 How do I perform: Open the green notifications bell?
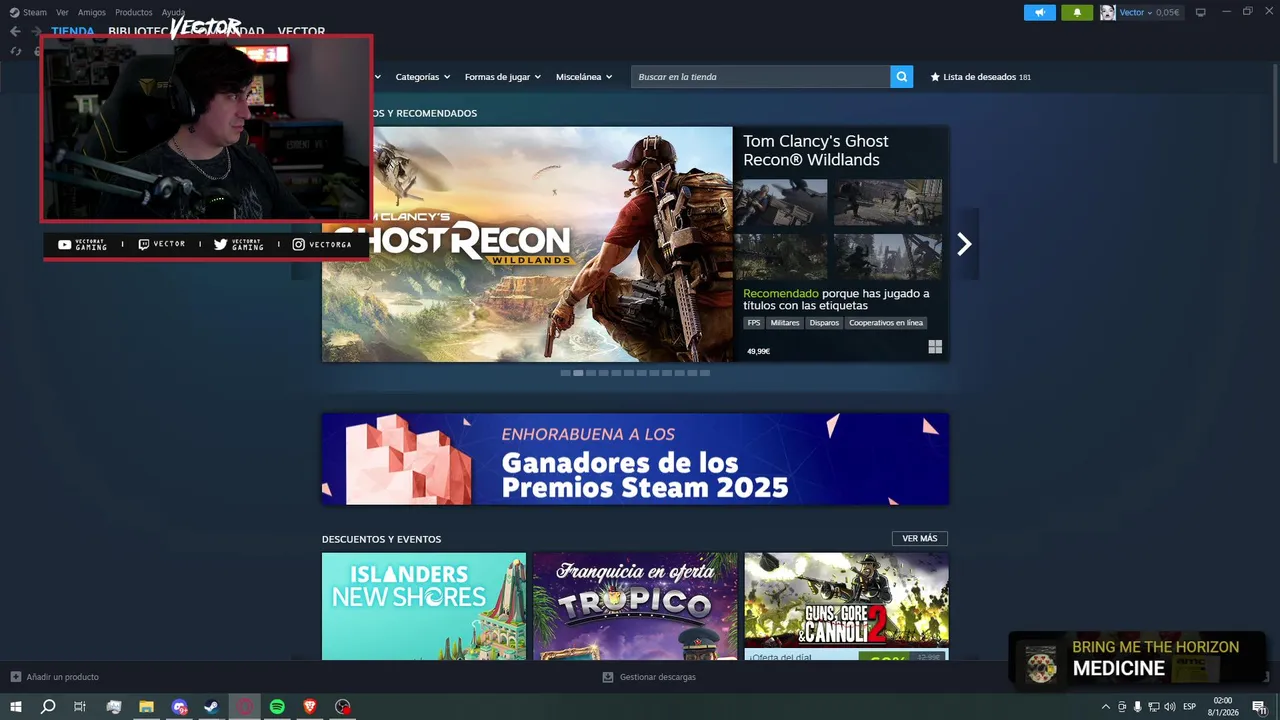click(1077, 12)
